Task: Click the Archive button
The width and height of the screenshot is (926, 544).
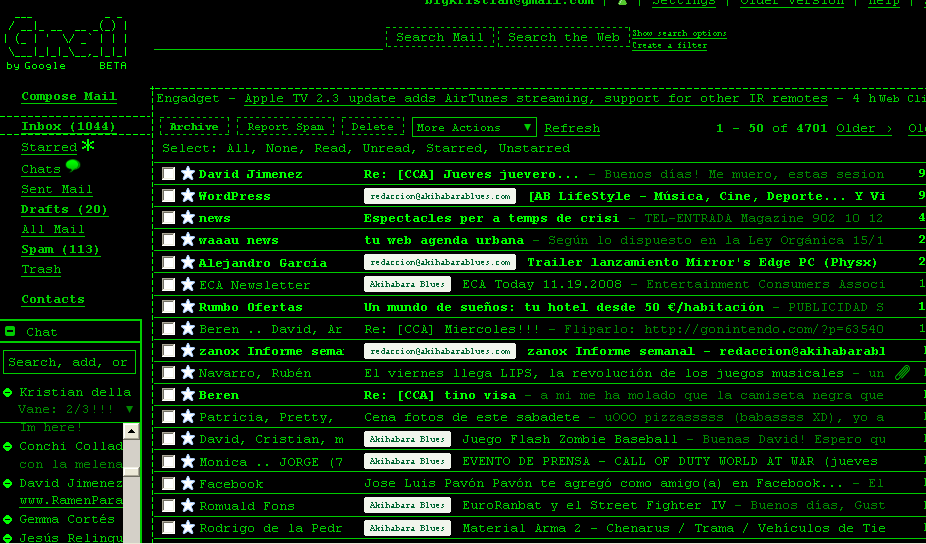Action: coord(194,128)
